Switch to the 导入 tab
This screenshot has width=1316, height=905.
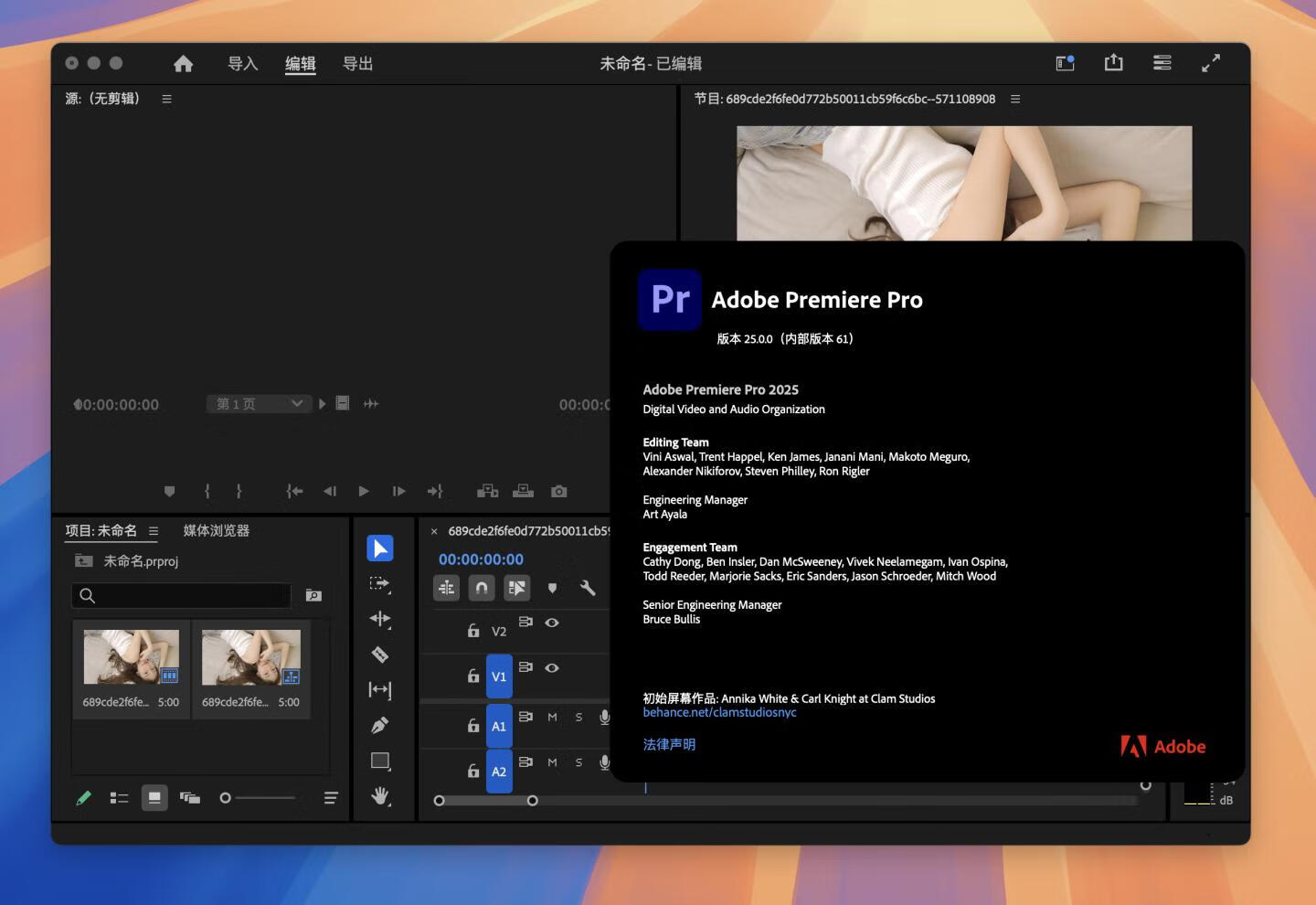pyautogui.click(x=243, y=63)
